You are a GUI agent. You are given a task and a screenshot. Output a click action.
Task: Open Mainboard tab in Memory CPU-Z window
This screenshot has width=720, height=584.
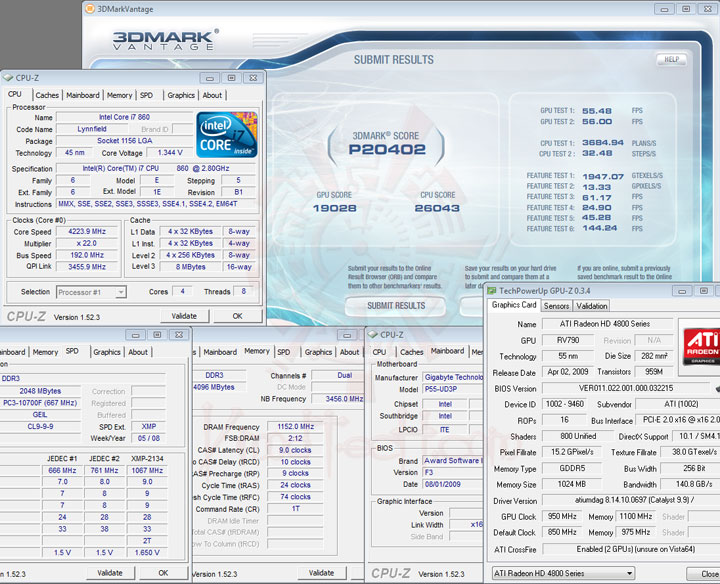pyautogui.click(x=220, y=352)
